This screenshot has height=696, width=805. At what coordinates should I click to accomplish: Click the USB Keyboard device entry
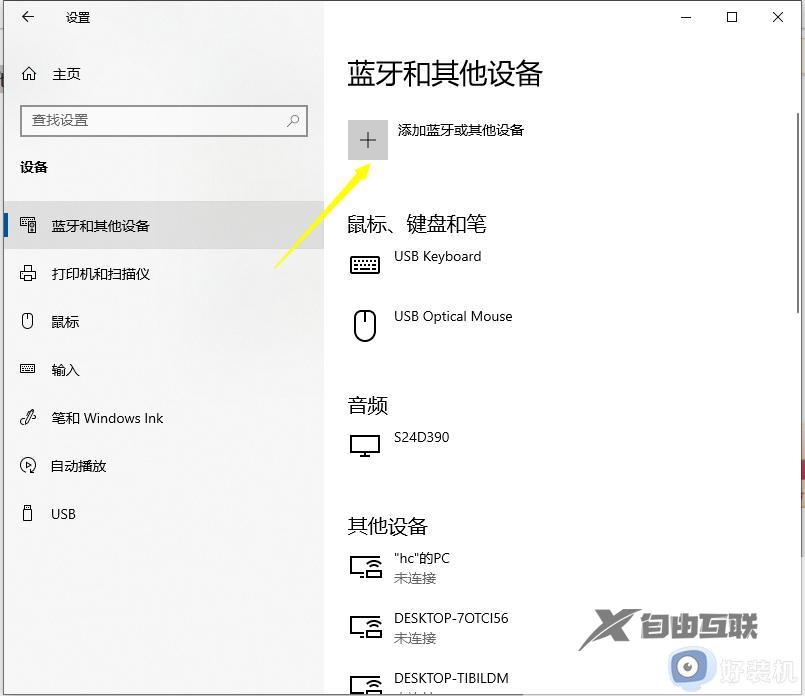(x=437, y=256)
